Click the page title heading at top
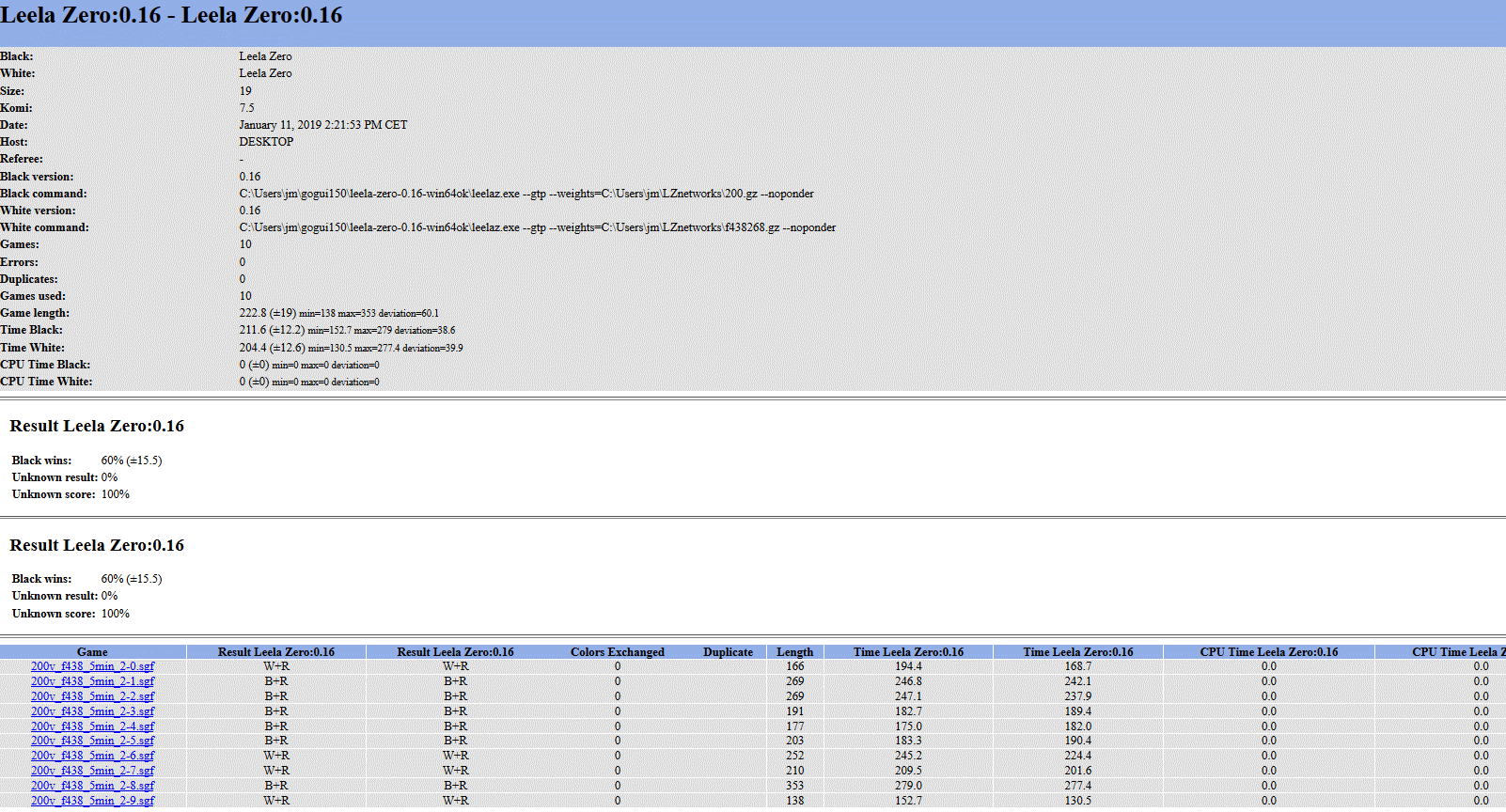1506x812 pixels. pyautogui.click(x=171, y=16)
